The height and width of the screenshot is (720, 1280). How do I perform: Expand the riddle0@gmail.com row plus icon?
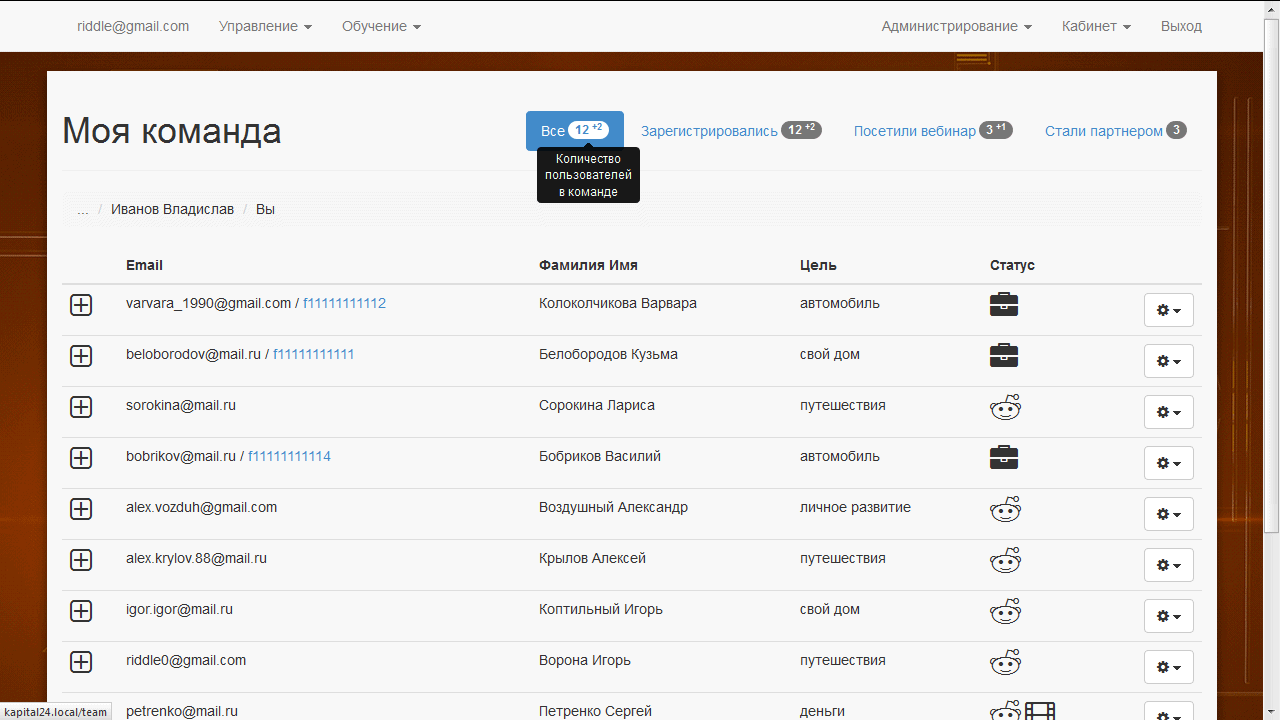(x=81, y=662)
